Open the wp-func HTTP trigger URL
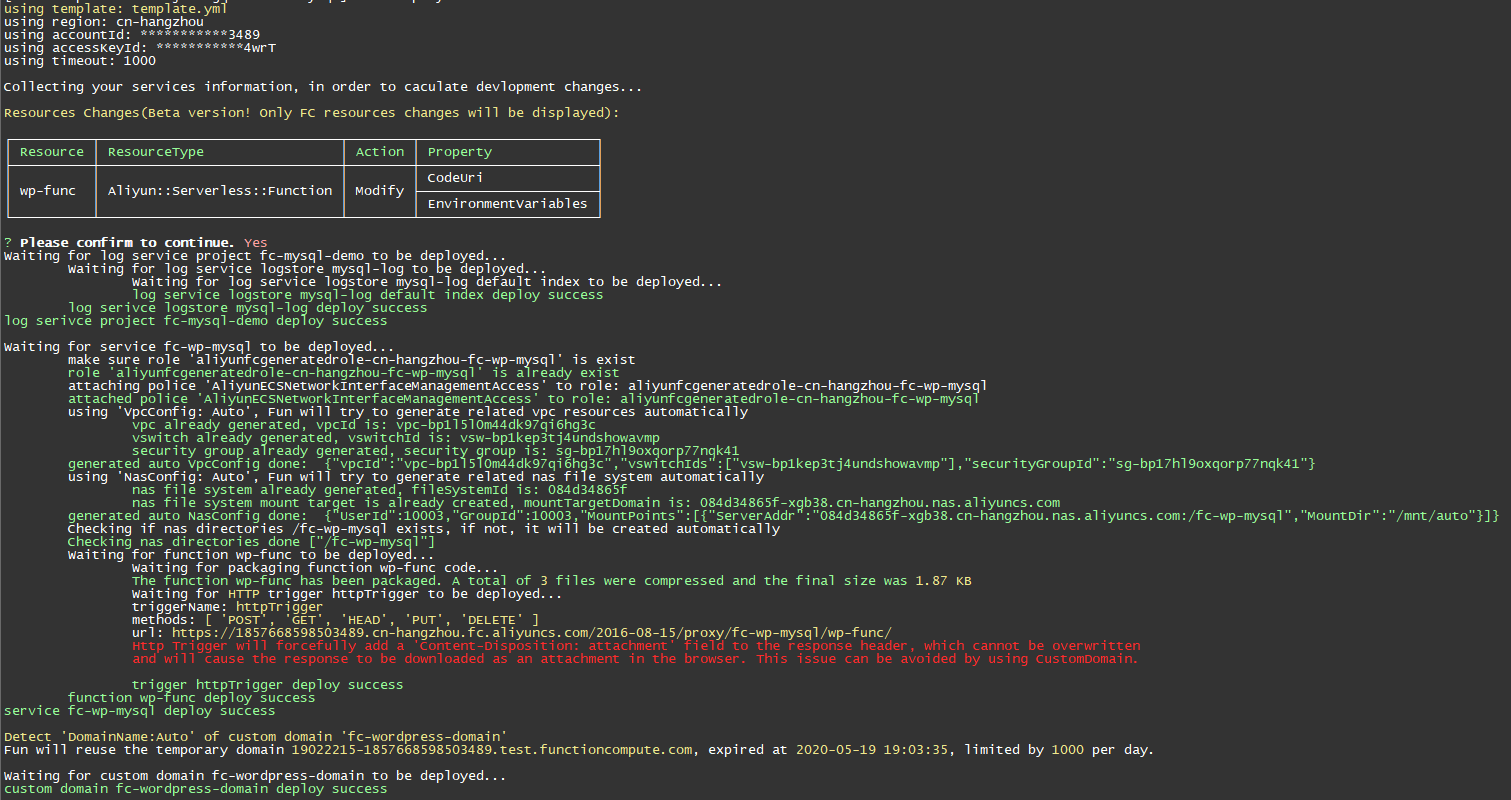1511x800 pixels. tap(531, 633)
